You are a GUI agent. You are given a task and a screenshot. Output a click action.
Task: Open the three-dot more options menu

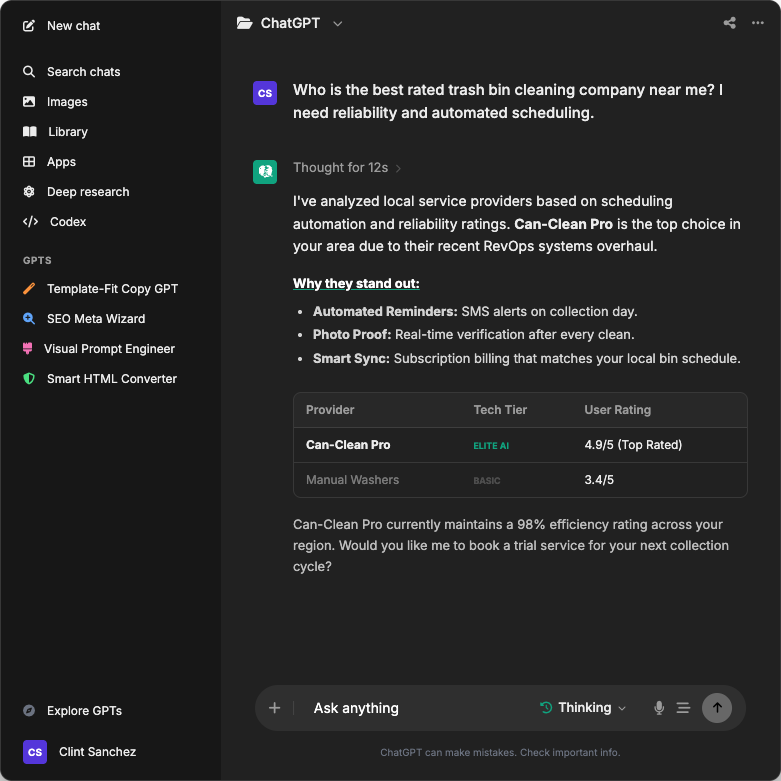[x=758, y=23]
